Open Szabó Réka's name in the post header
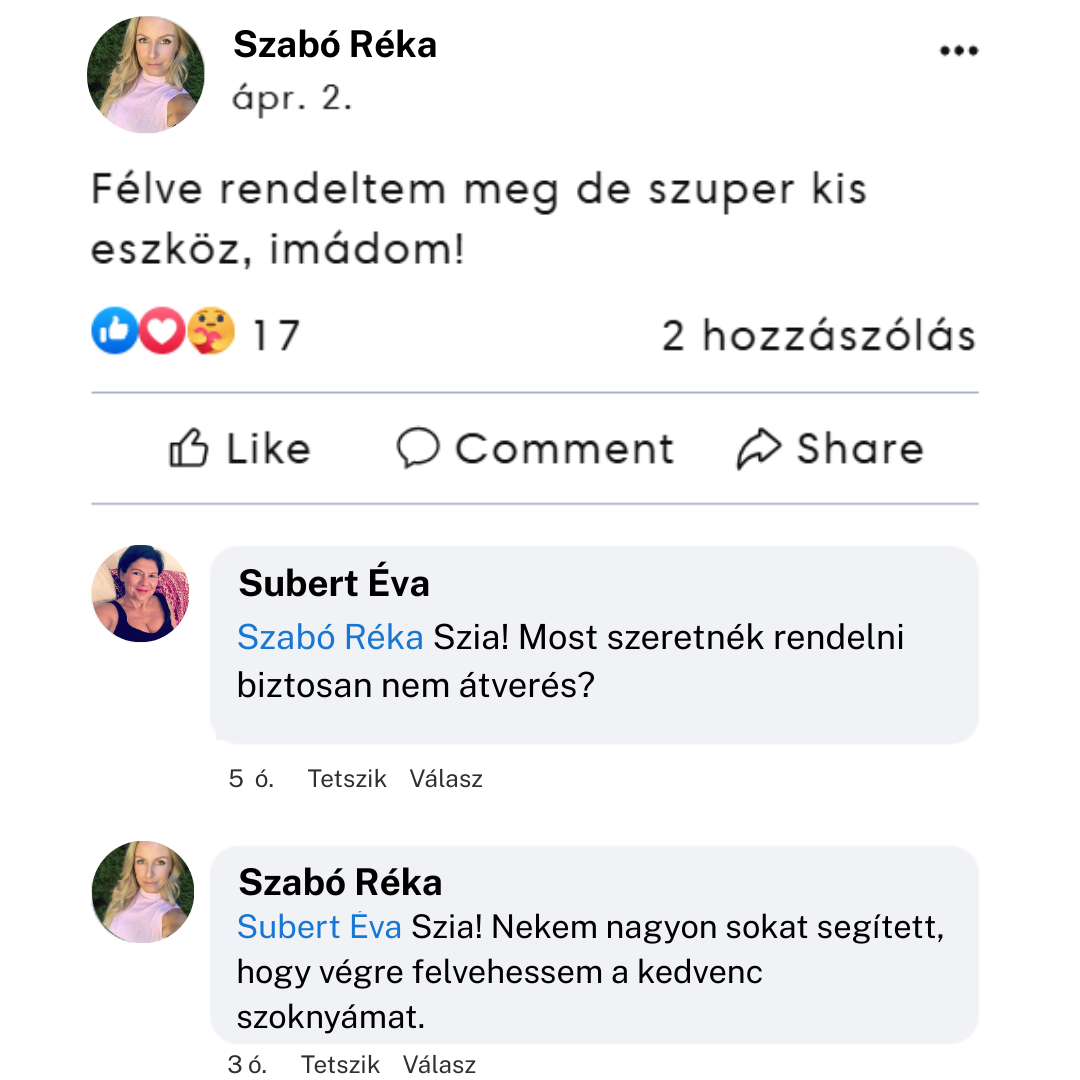 pyautogui.click(x=335, y=44)
